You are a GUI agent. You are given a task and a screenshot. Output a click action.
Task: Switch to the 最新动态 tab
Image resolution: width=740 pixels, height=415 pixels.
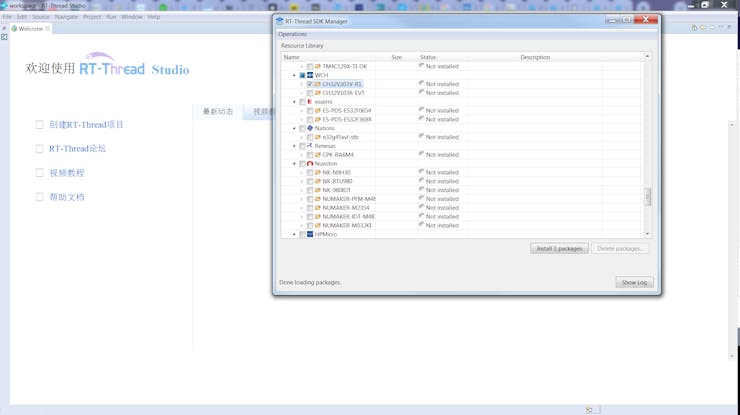[x=218, y=112]
